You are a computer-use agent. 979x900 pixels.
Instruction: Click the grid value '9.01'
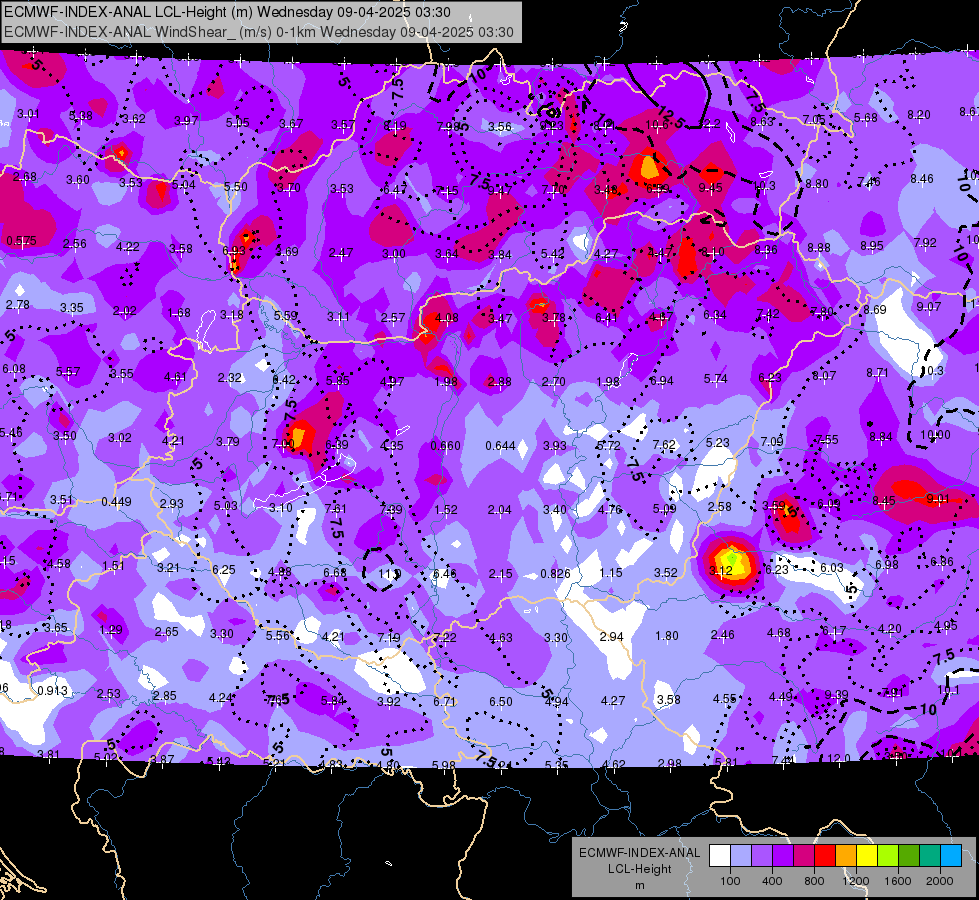point(938,498)
